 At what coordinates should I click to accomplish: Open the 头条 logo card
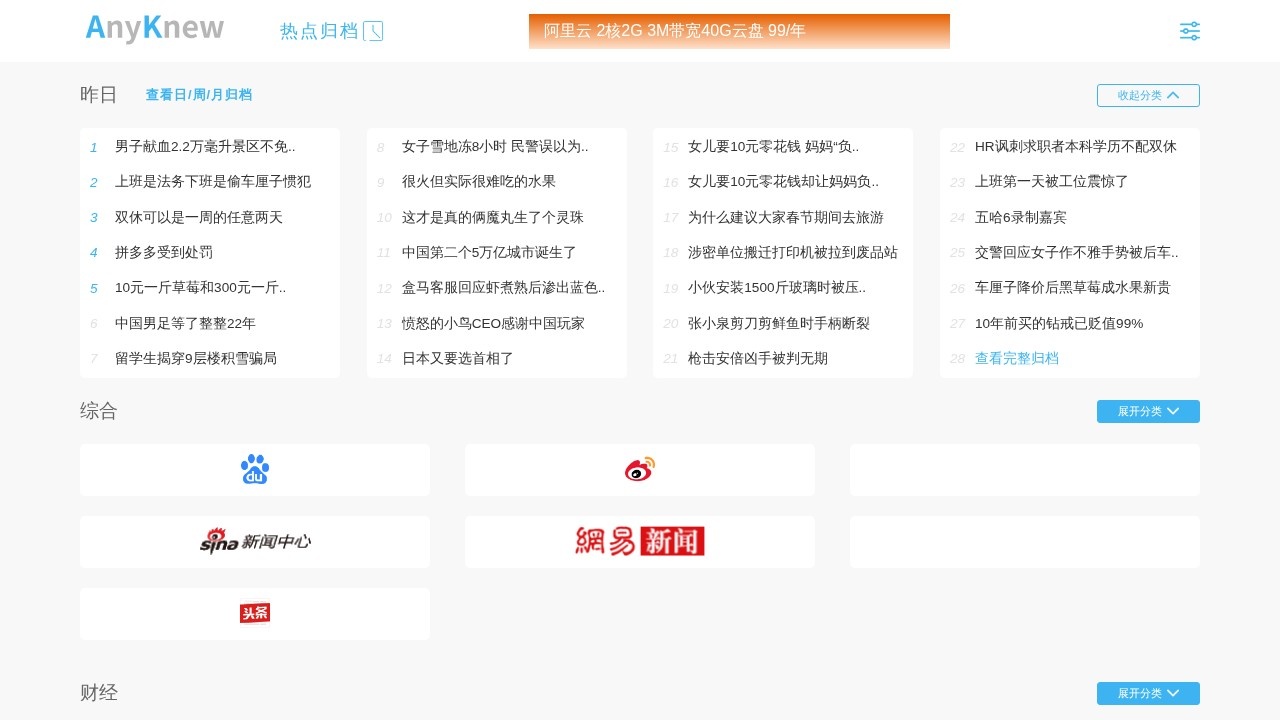click(x=255, y=613)
